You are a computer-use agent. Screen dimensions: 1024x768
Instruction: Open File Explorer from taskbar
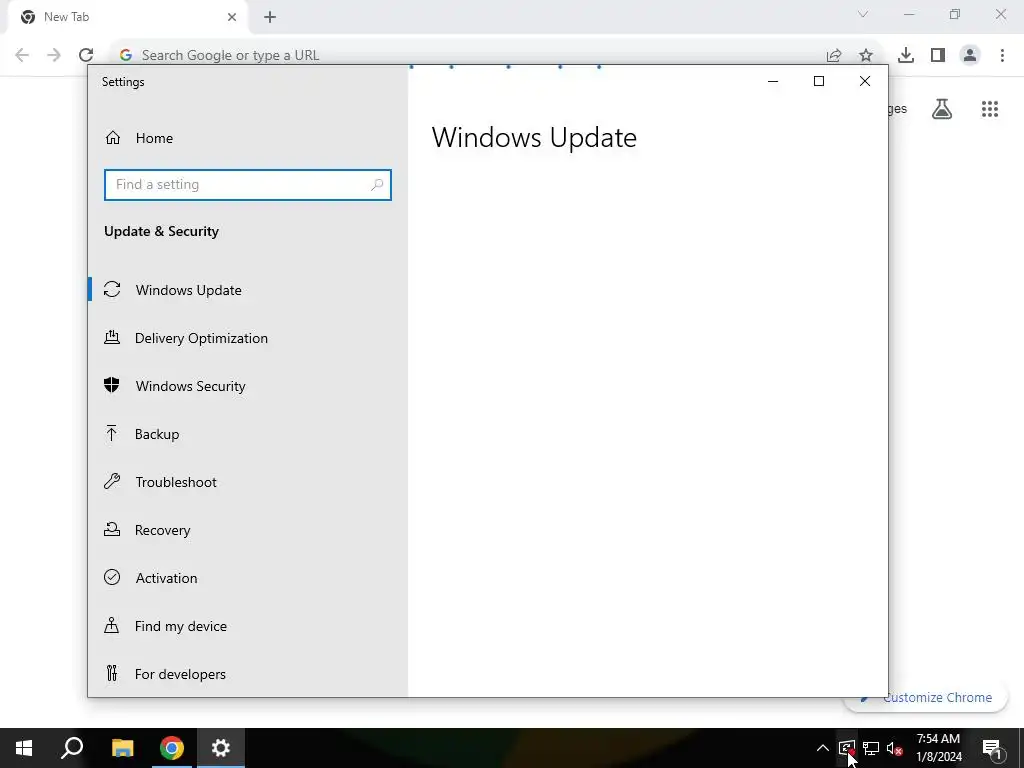pos(123,748)
